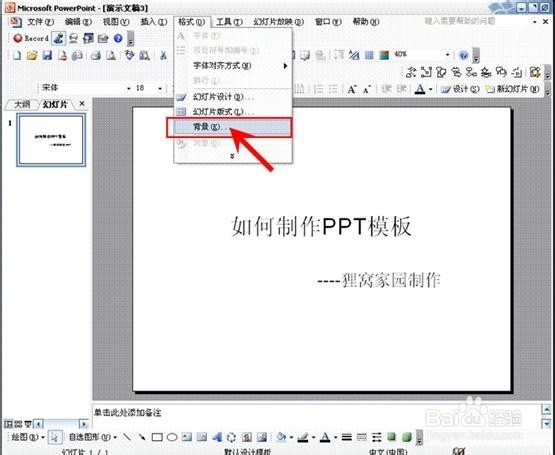Open the zoom 40% dropdown
The width and height of the screenshot is (555, 455).
click(x=447, y=55)
